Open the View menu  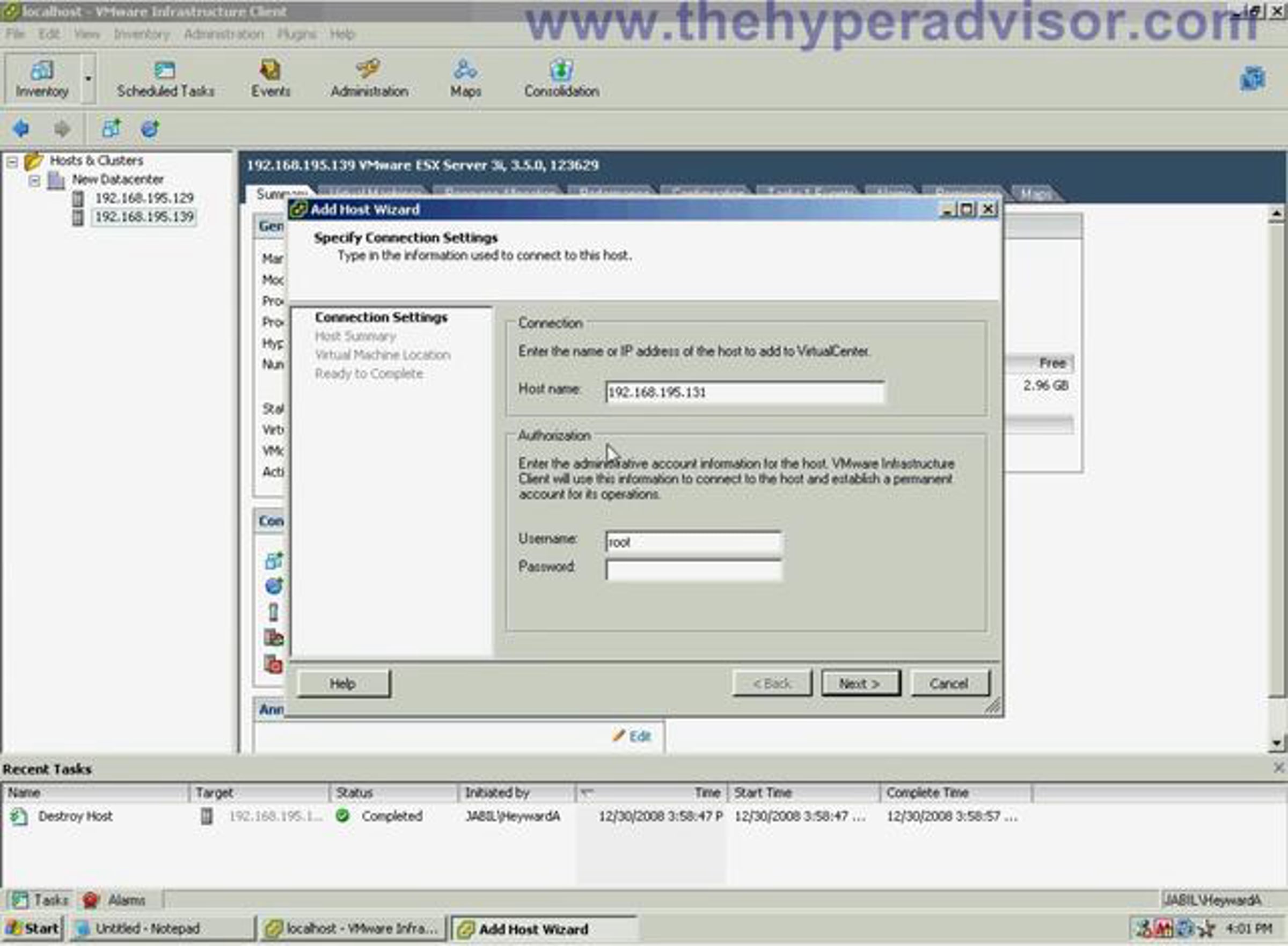pyautogui.click(x=87, y=34)
